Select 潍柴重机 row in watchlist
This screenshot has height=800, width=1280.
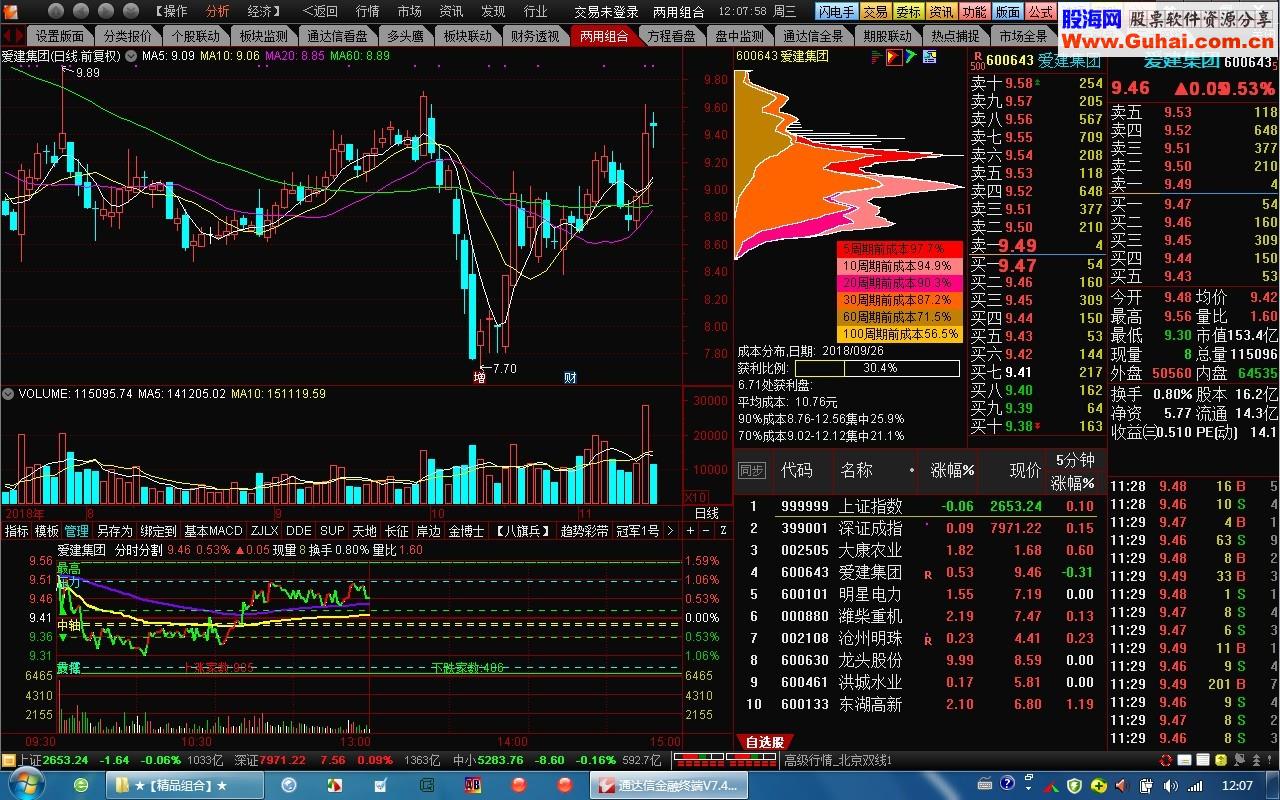coord(920,616)
